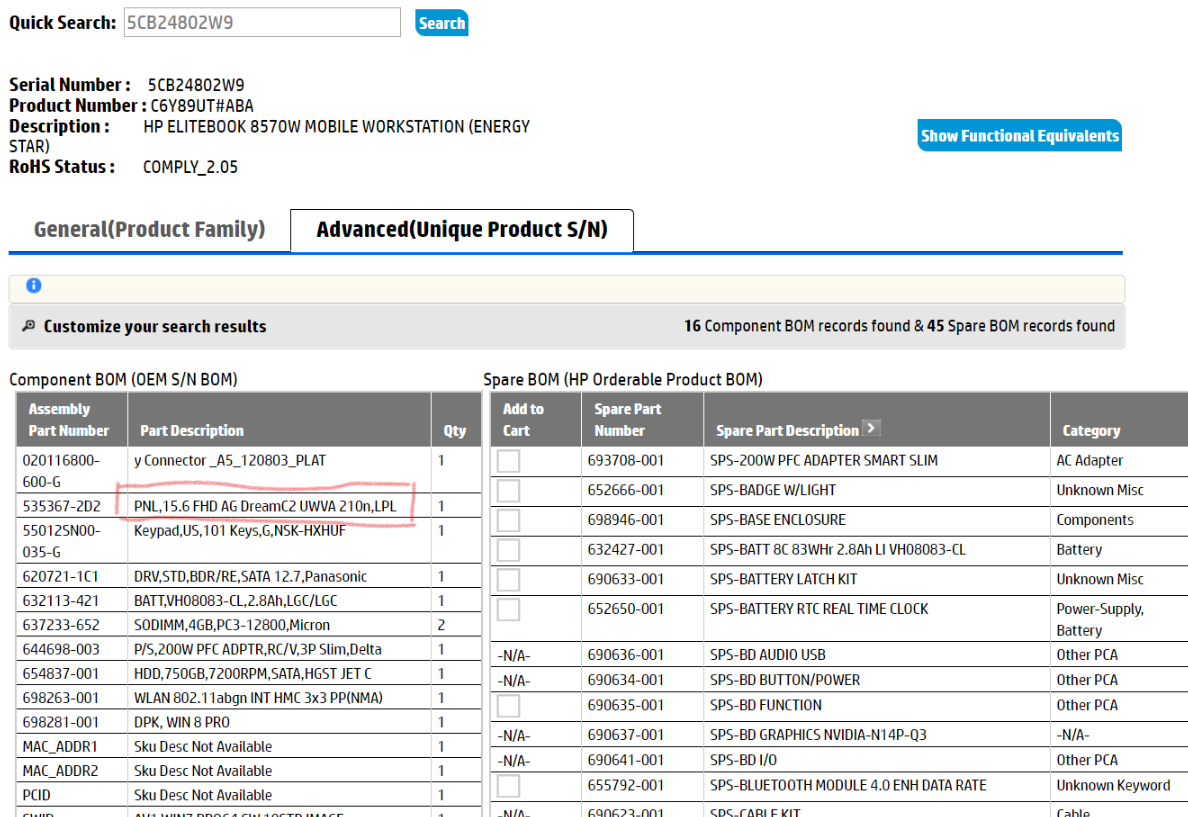This screenshot has width=1188, height=817.
Task: Click the arrow icon next to Spare Part Description
Action: point(871,428)
